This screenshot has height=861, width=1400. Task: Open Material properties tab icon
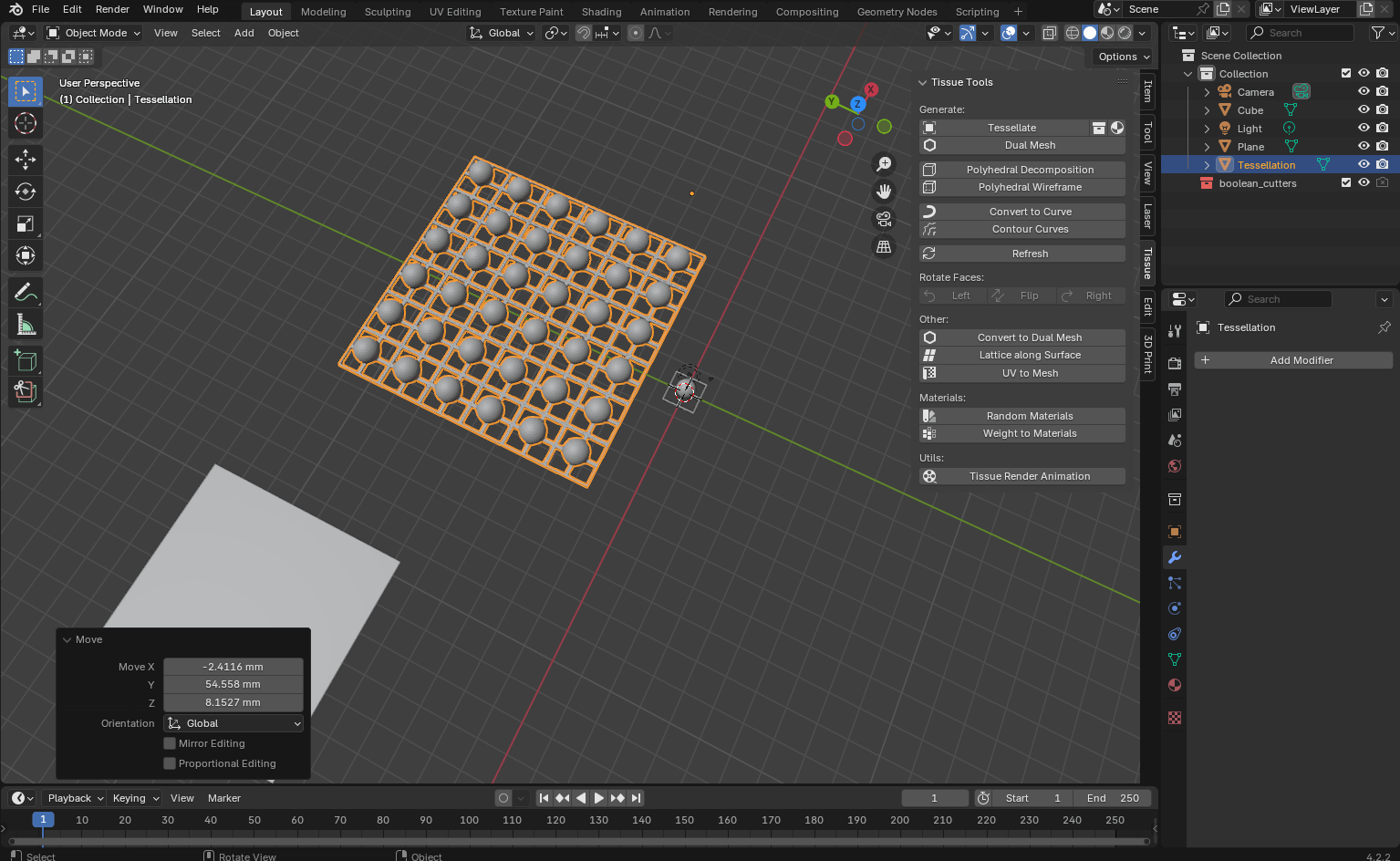pyautogui.click(x=1175, y=685)
